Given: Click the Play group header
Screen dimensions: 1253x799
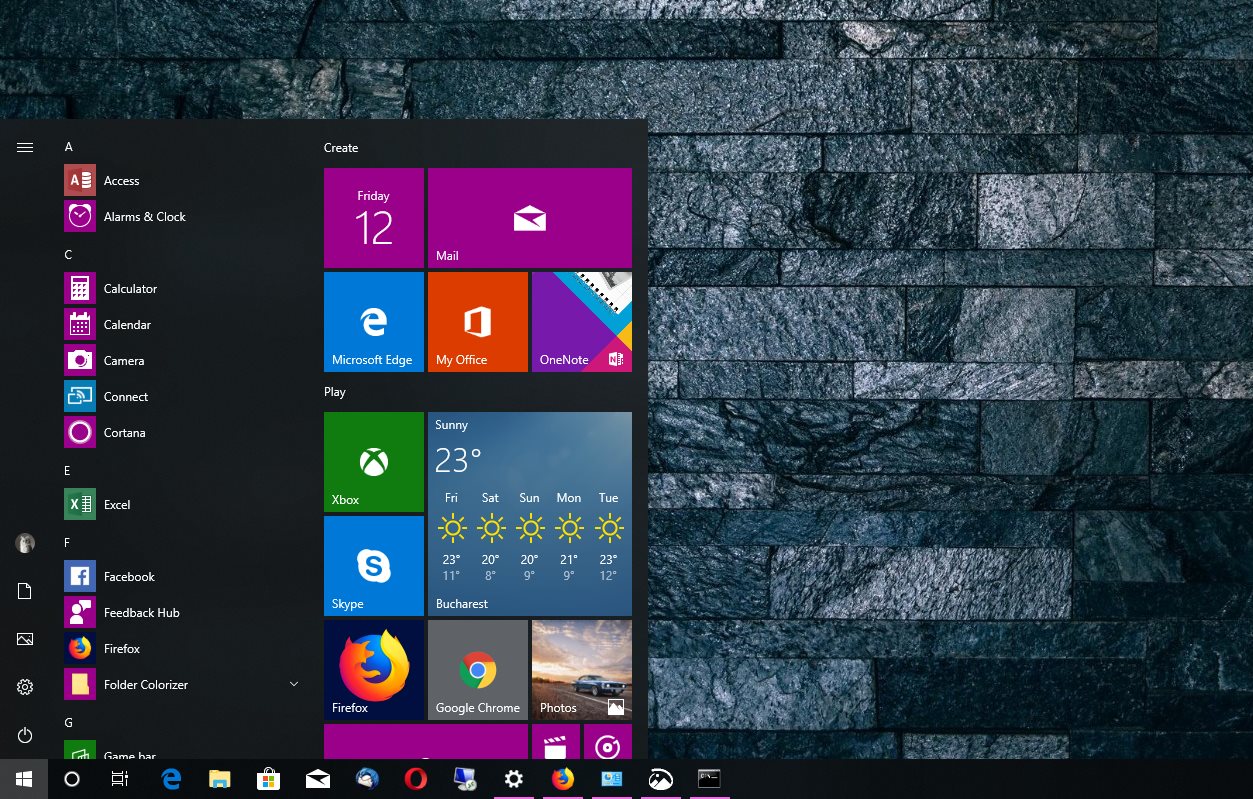Looking at the screenshot, I should click(335, 392).
